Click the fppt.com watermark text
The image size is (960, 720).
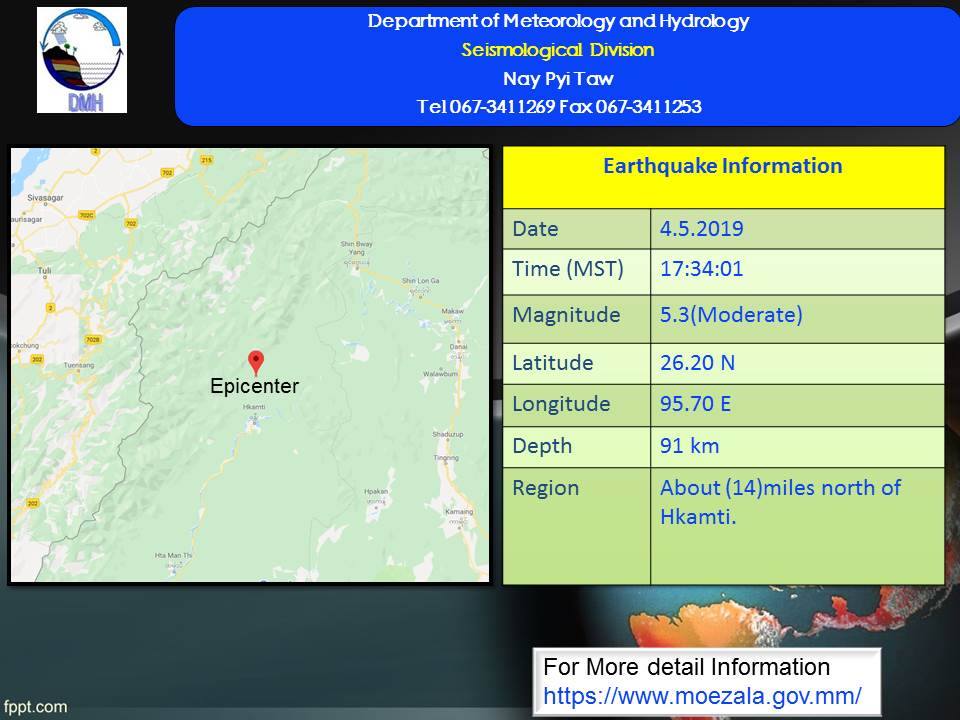35,707
